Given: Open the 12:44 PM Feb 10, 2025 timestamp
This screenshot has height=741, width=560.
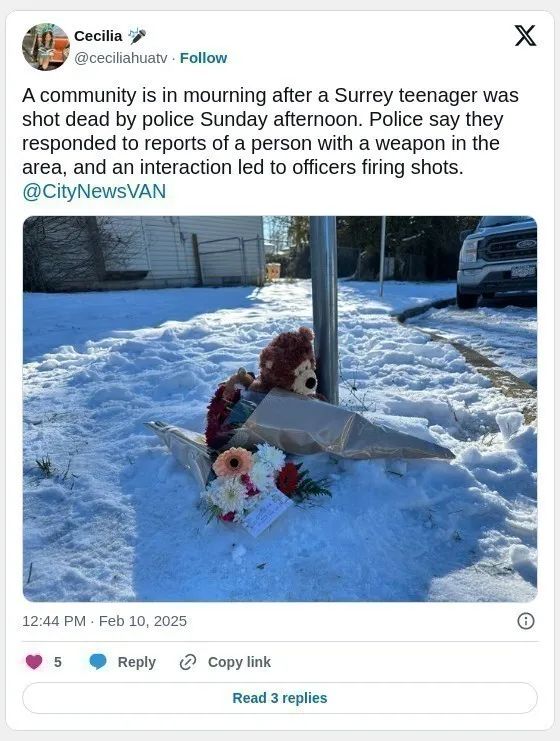Looking at the screenshot, I should click(x=104, y=620).
